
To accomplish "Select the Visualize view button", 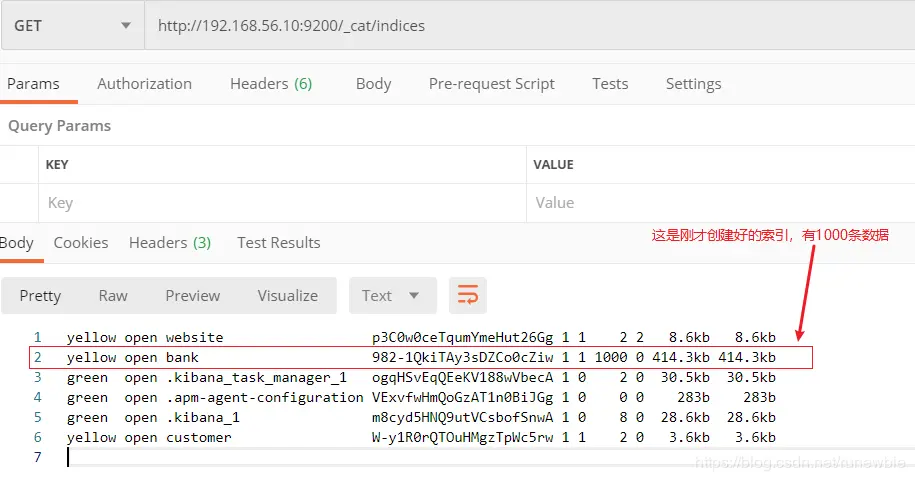I will [288, 296].
